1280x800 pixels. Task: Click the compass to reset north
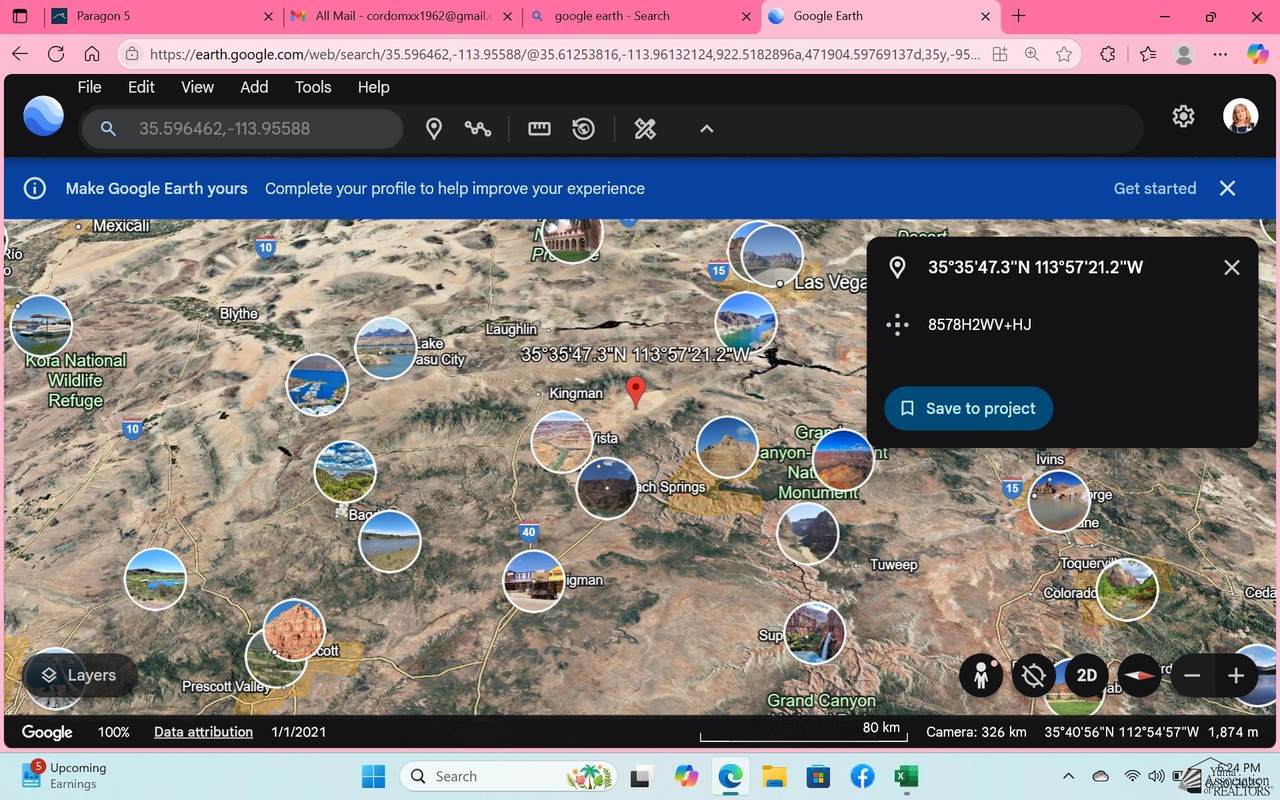1139,675
